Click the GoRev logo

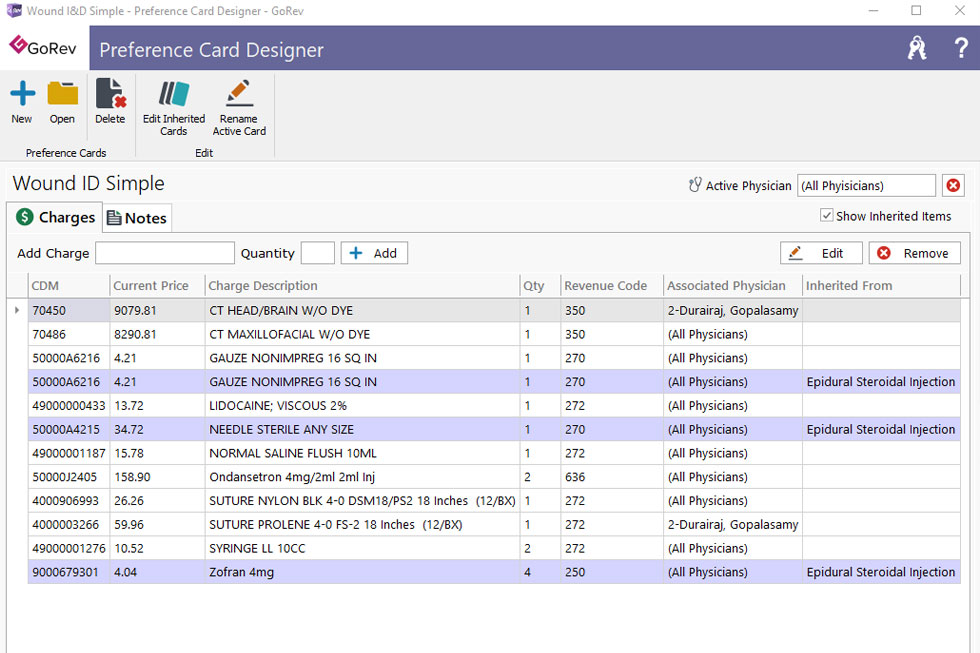pos(43,47)
